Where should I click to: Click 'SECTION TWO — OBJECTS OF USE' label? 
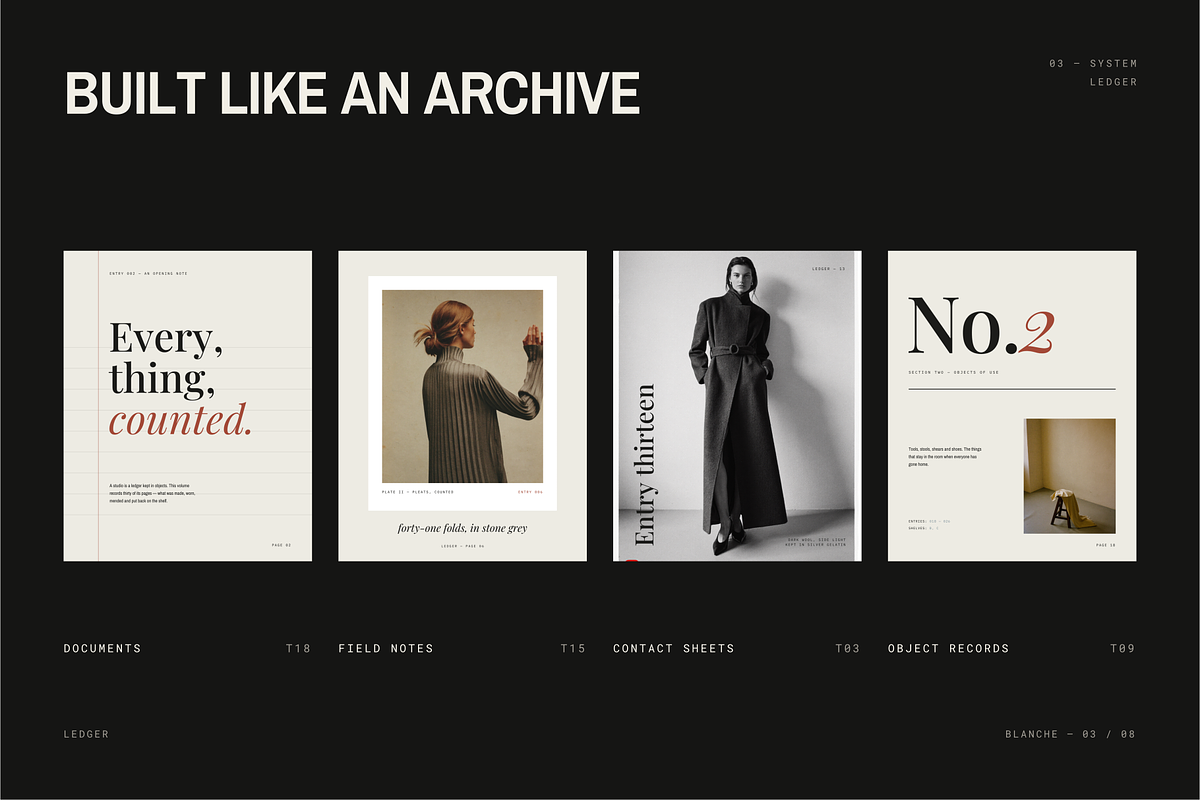tap(953, 372)
